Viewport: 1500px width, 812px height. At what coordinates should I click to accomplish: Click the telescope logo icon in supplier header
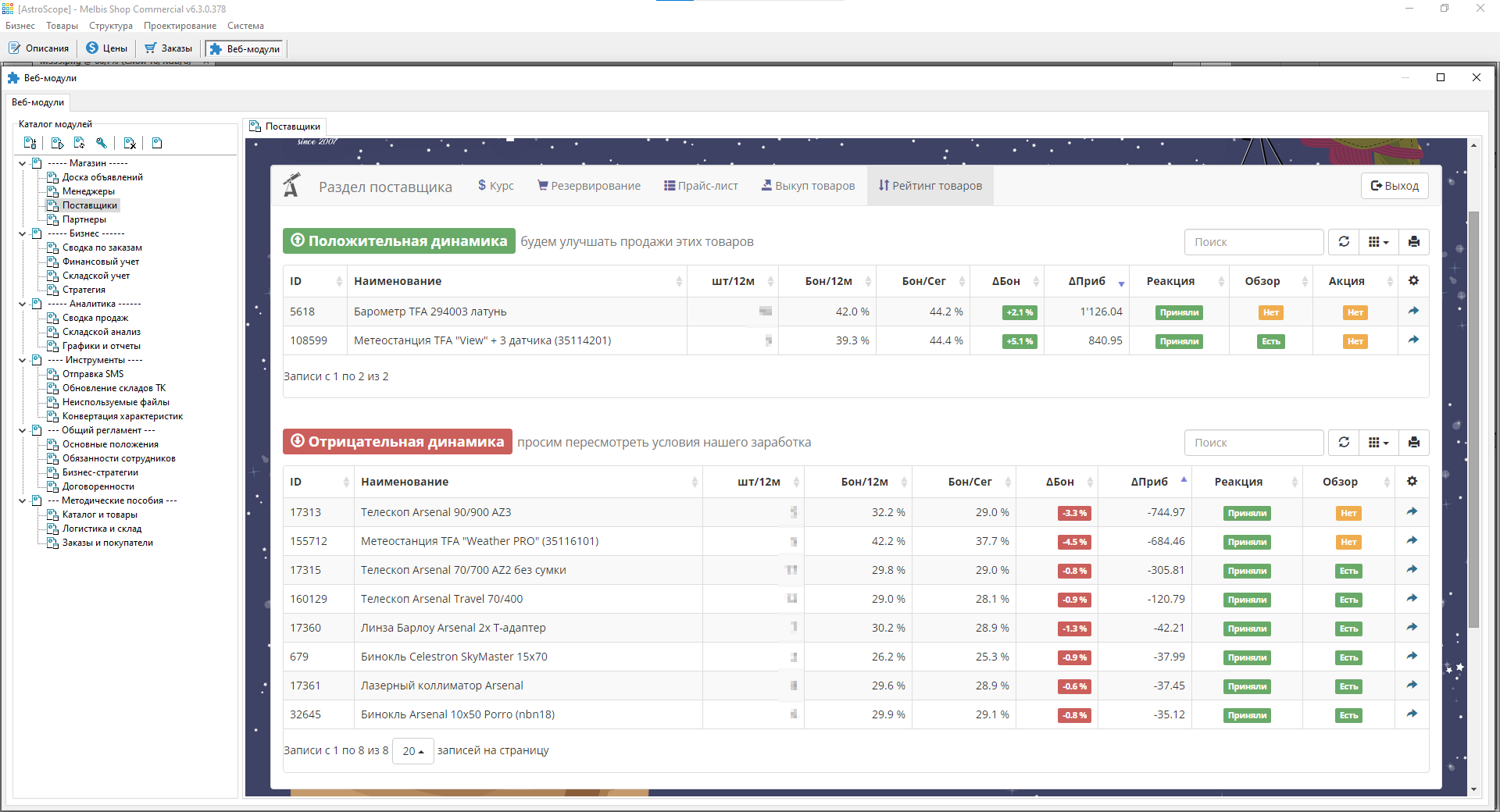click(291, 185)
